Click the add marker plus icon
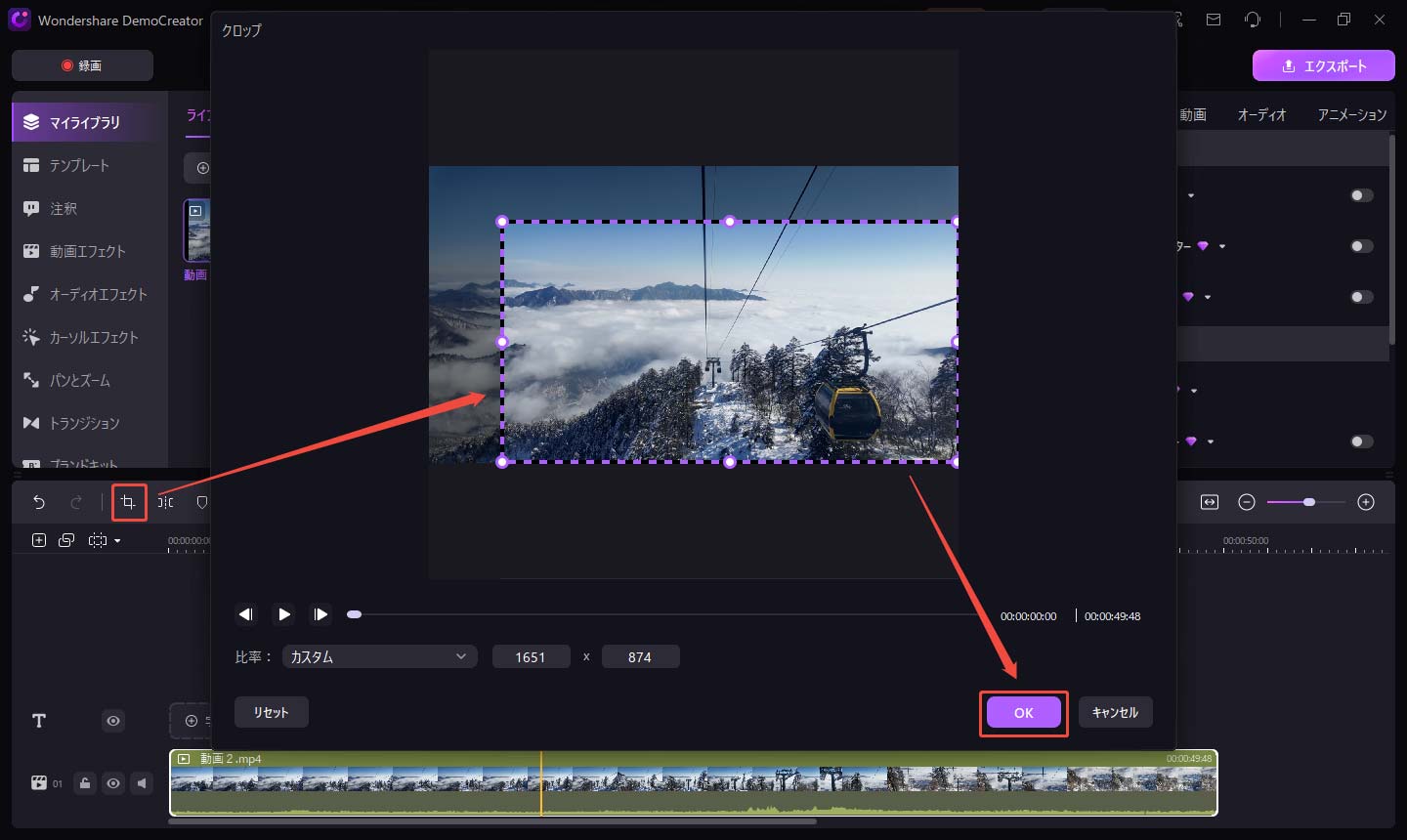This screenshot has height=840, width=1407. (x=38, y=539)
